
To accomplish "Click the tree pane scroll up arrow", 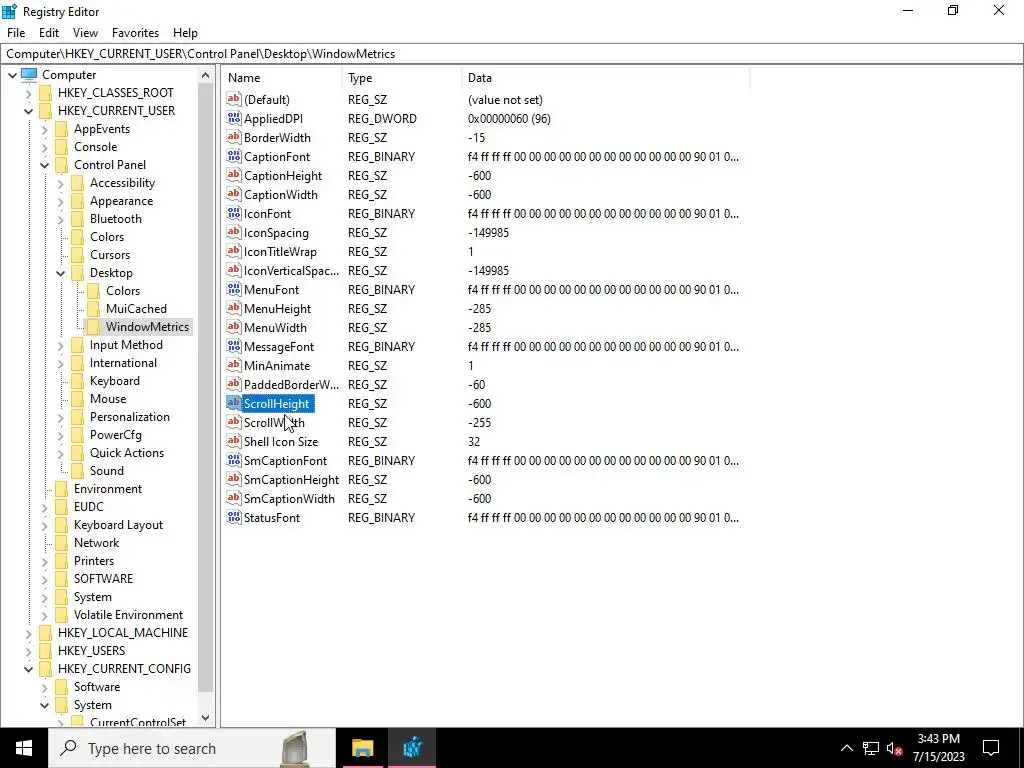I will pyautogui.click(x=206, y=75).
